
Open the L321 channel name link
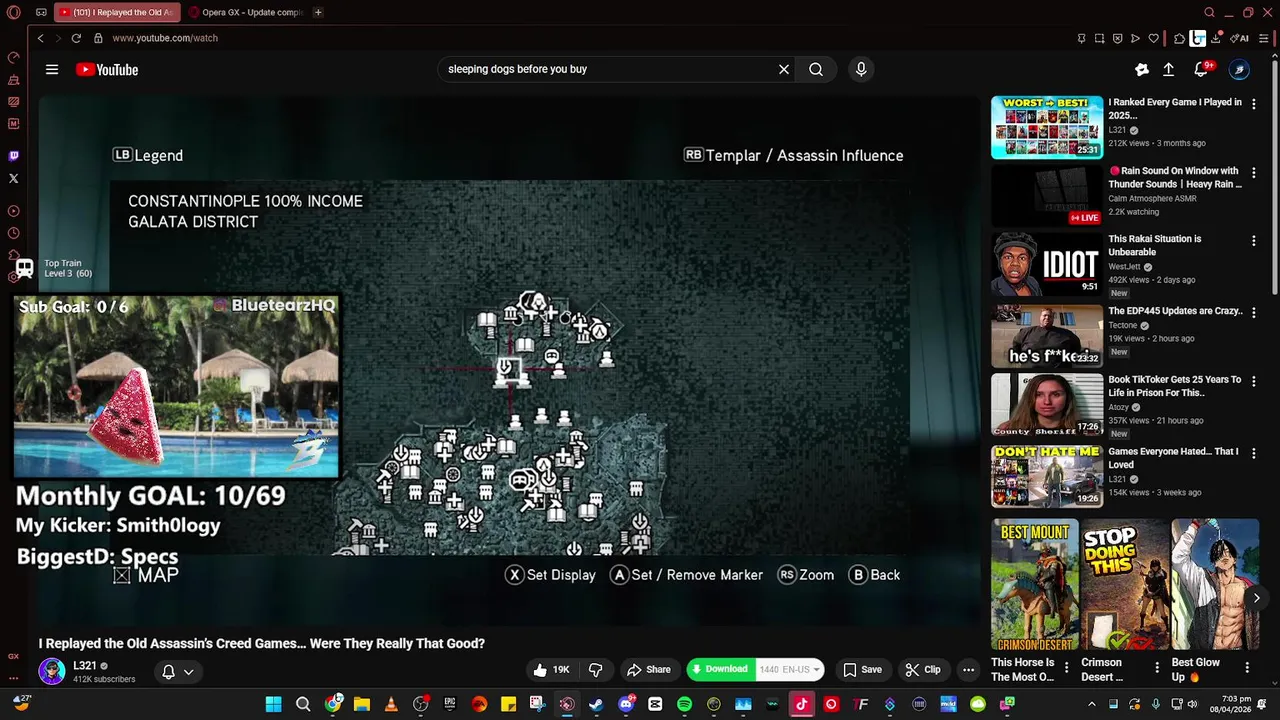(x=85, y=666)
